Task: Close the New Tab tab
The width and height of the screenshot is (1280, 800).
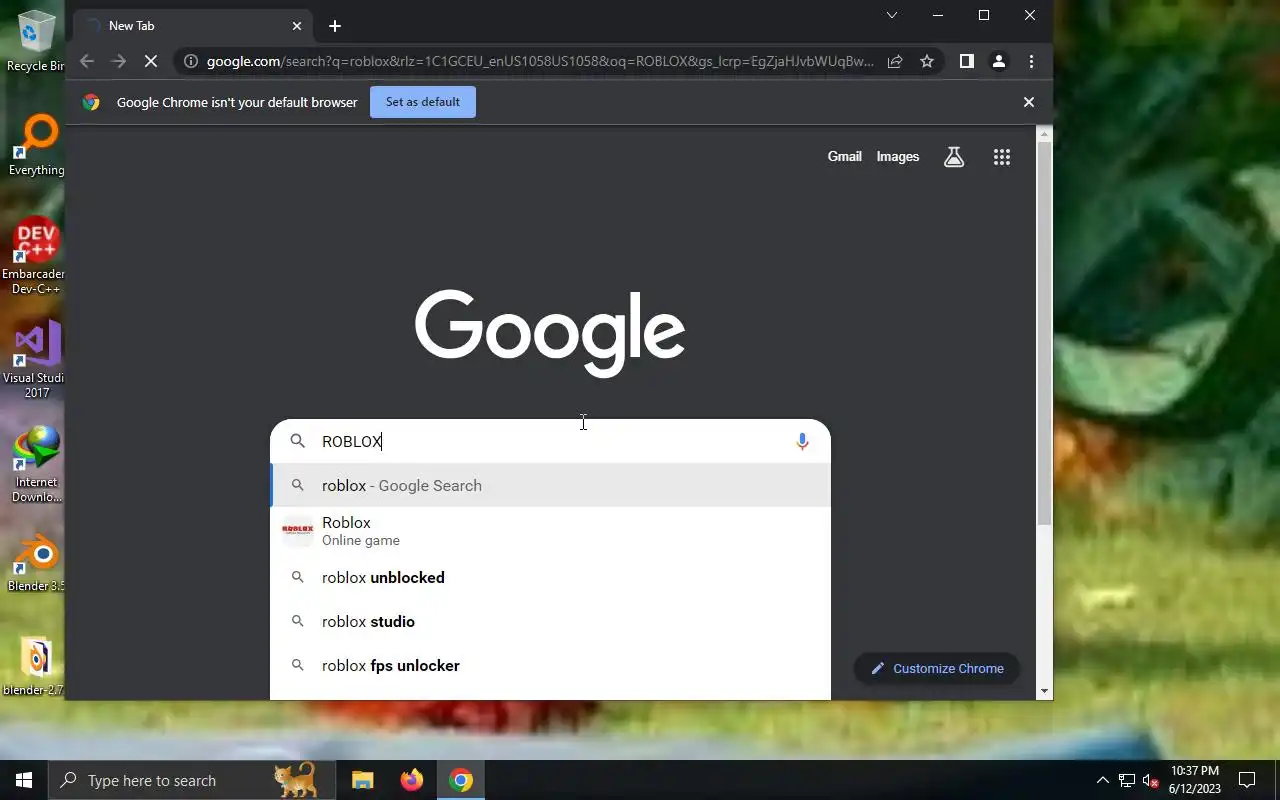Action: tap(297, 26)
